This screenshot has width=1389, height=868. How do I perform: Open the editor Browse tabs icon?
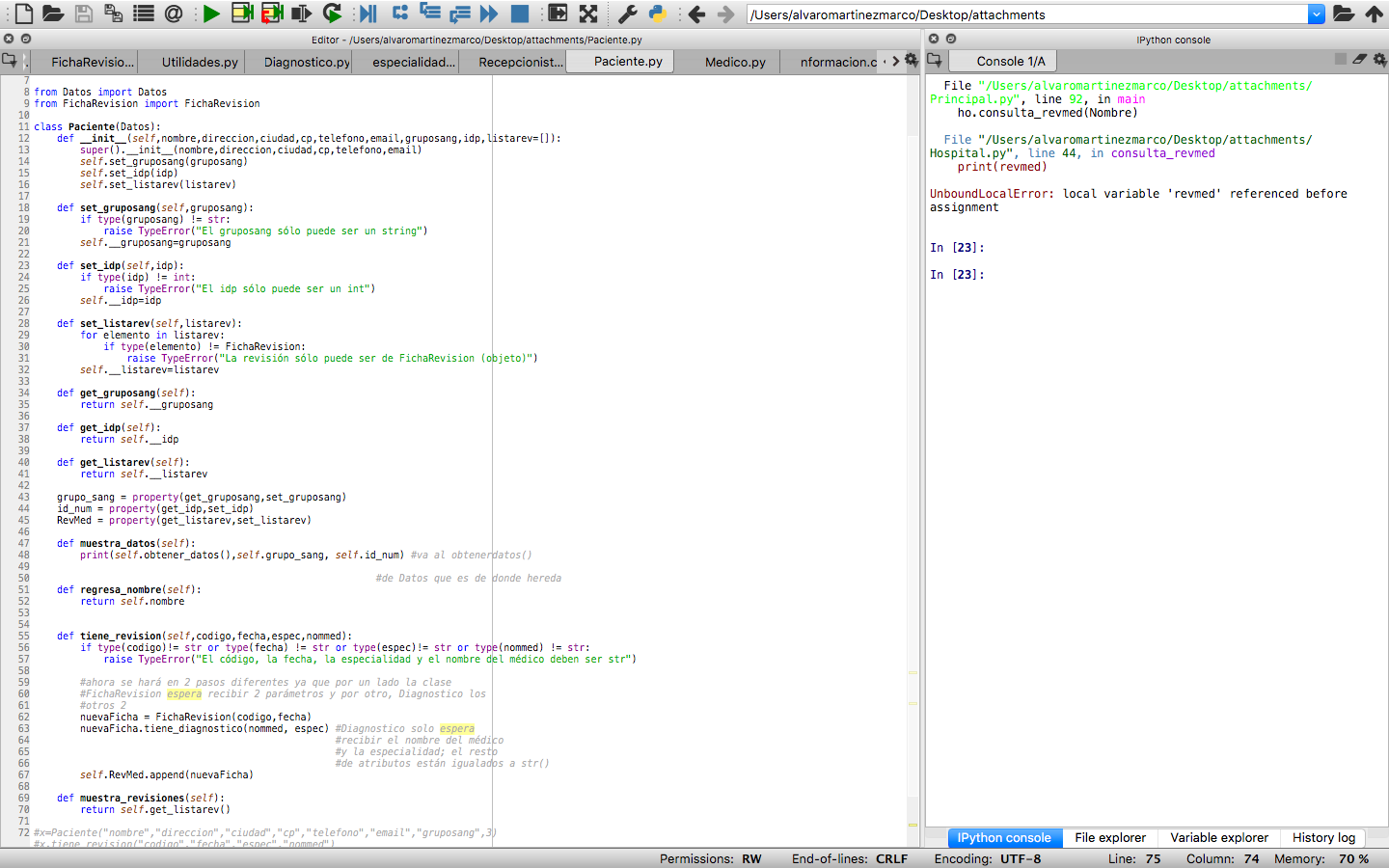pyautogui.click(x=10, y=60)
